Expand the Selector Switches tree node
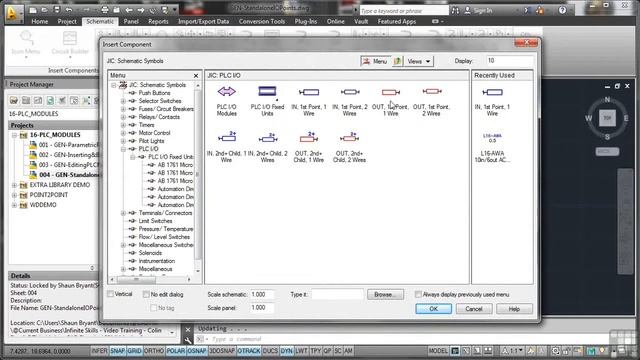 point(123,101)
